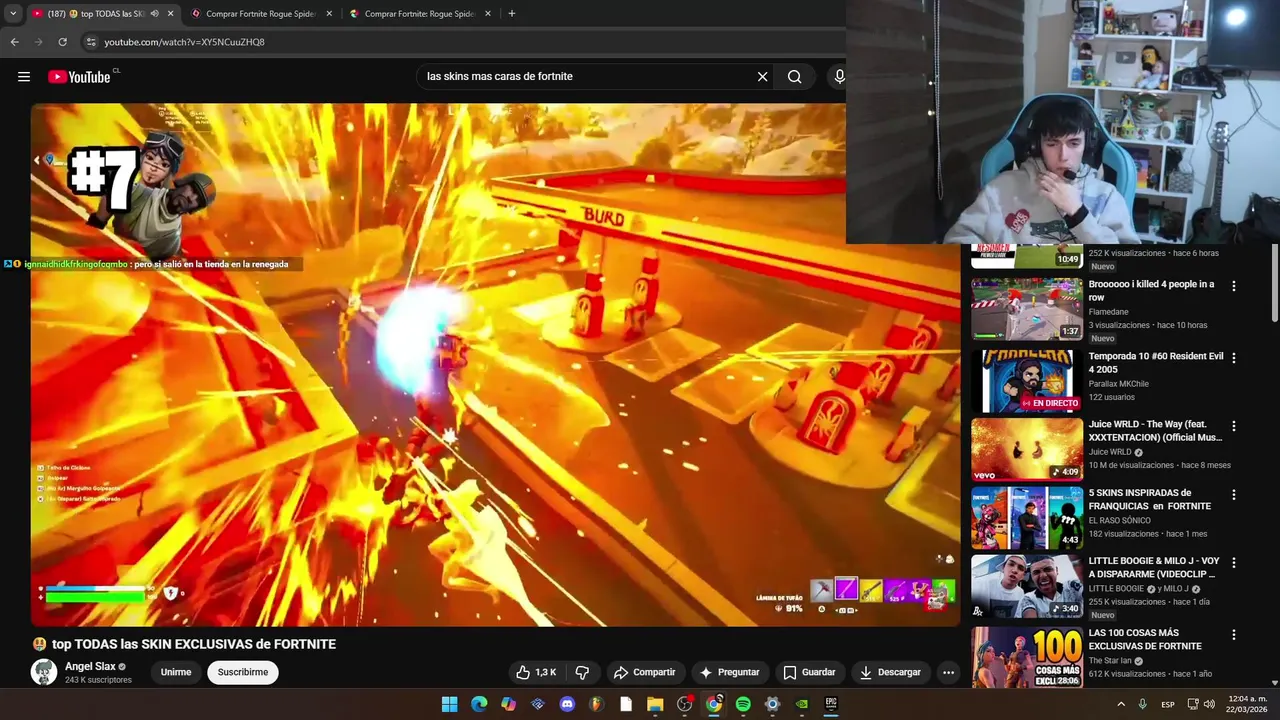The image size is (1280, 720).
Task: Open Resident Evil 4 EN DIRECTO thumbnail
Action: 1027,381
